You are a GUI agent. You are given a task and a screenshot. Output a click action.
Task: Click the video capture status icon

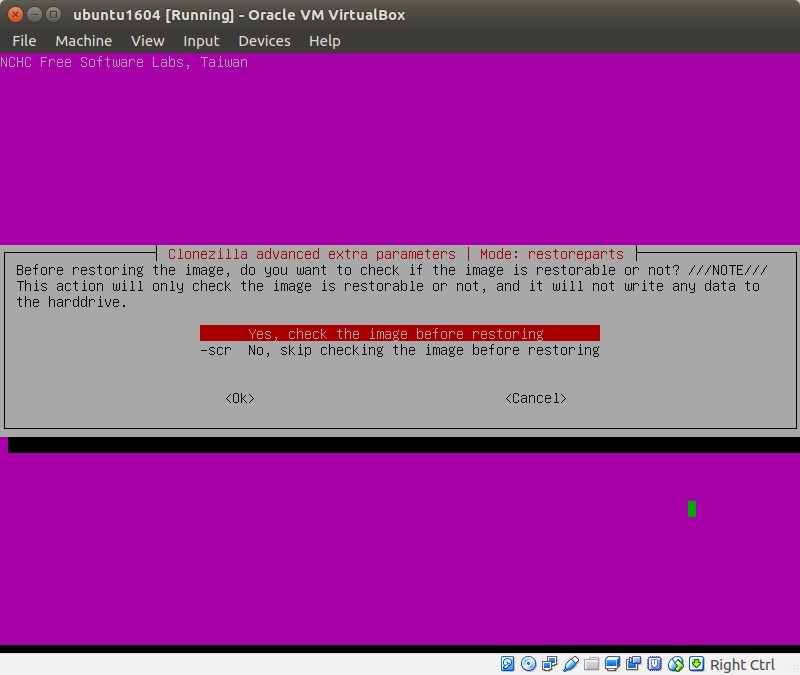point(634,664)
